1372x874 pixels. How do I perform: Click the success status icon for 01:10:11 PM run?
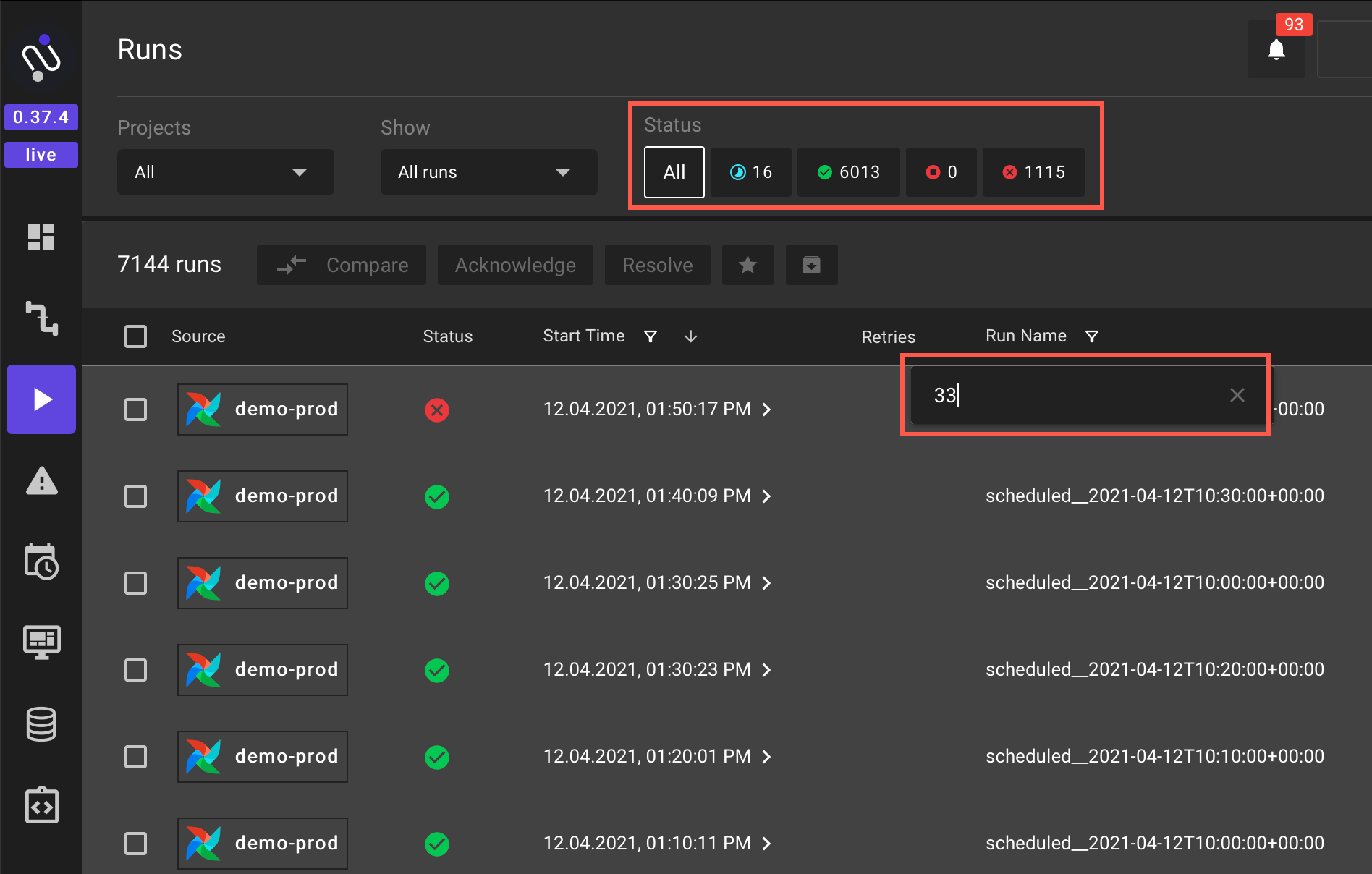[x=437, y=844]
